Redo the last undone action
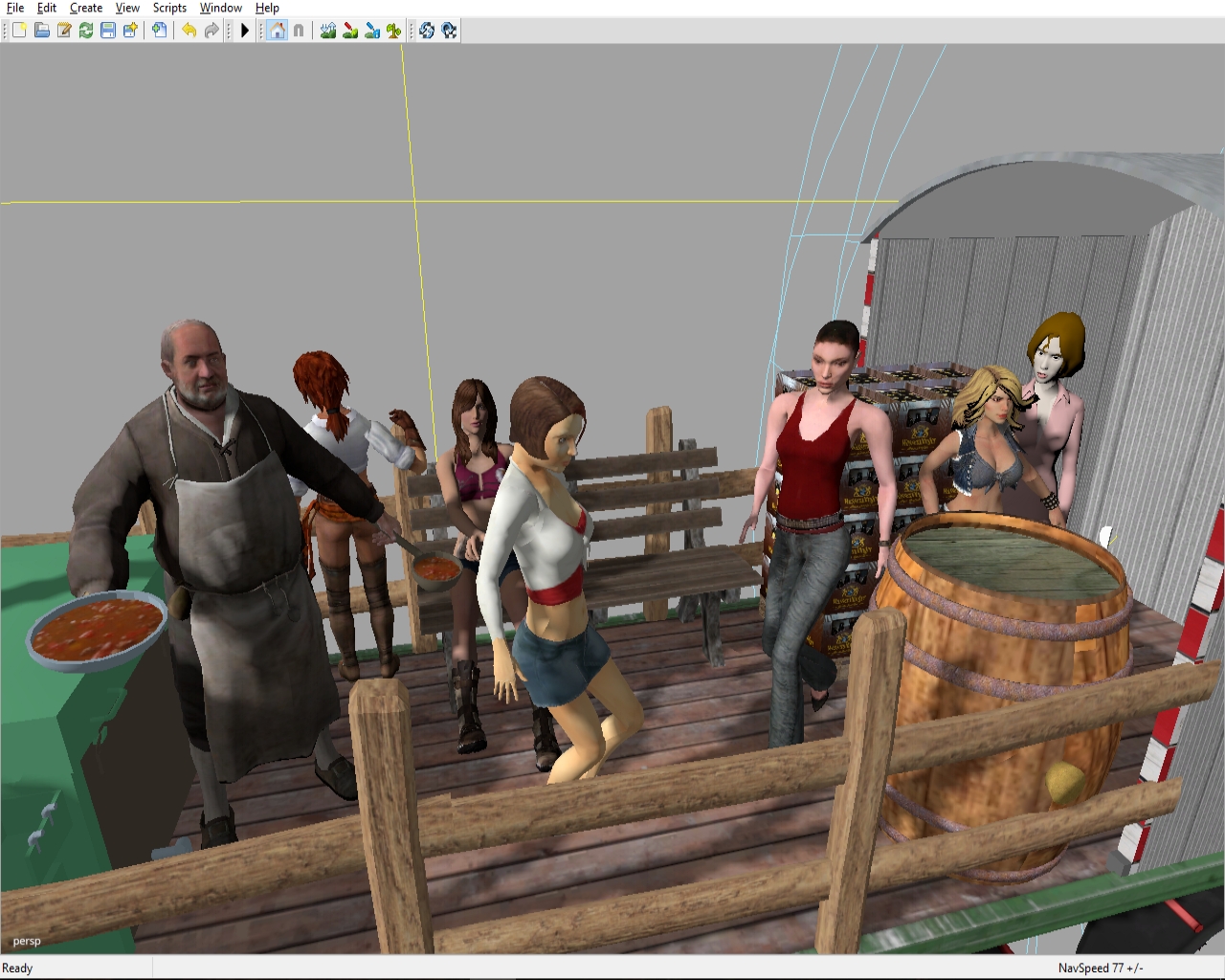Viewport: 1225px width, 980px height. [211, 31]
